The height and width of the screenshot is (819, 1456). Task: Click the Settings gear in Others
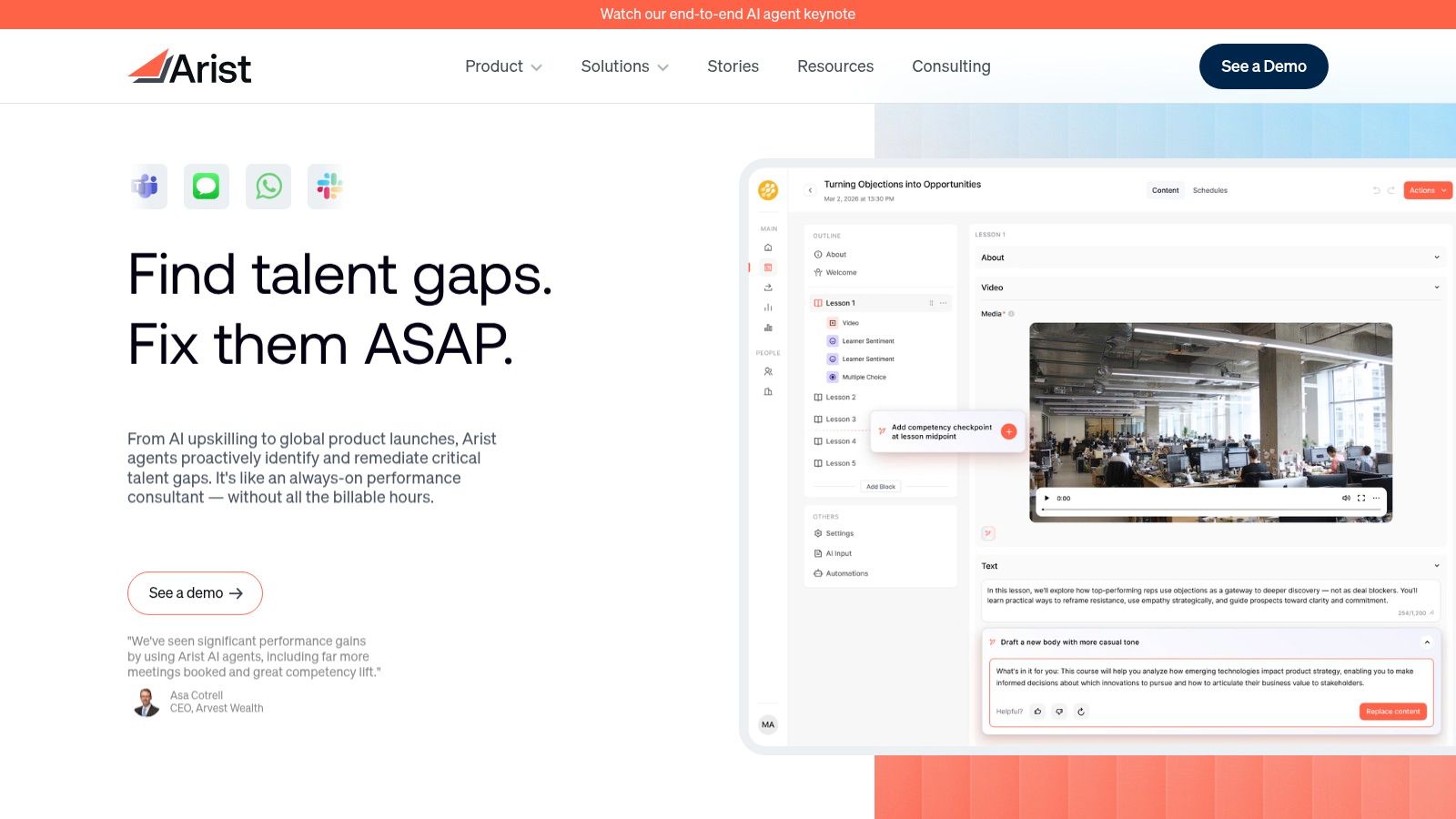click(x=818, y=533)
